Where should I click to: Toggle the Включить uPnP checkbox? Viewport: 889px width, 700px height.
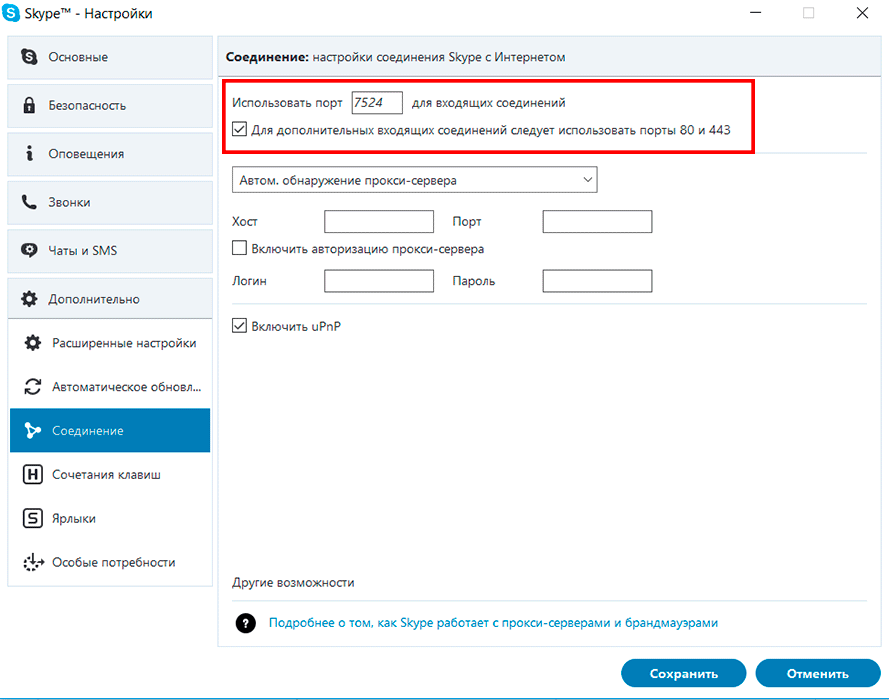click(x=239, y=325)
